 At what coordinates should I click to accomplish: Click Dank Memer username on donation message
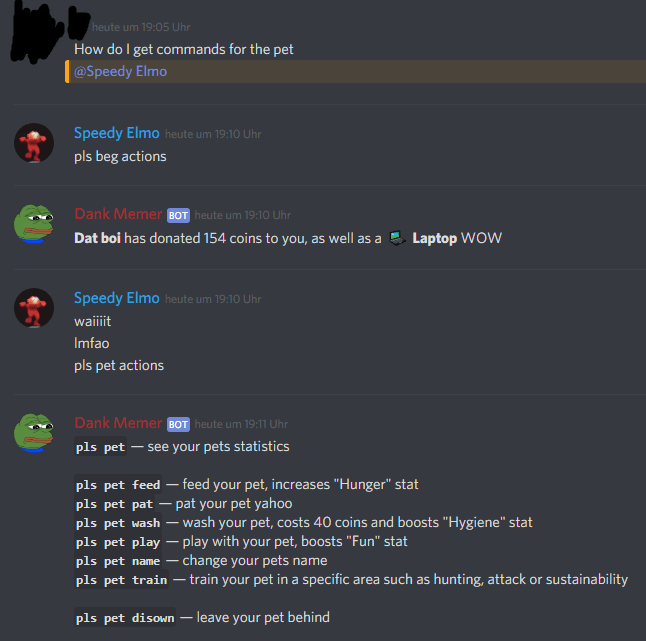(x=118, y=214)
